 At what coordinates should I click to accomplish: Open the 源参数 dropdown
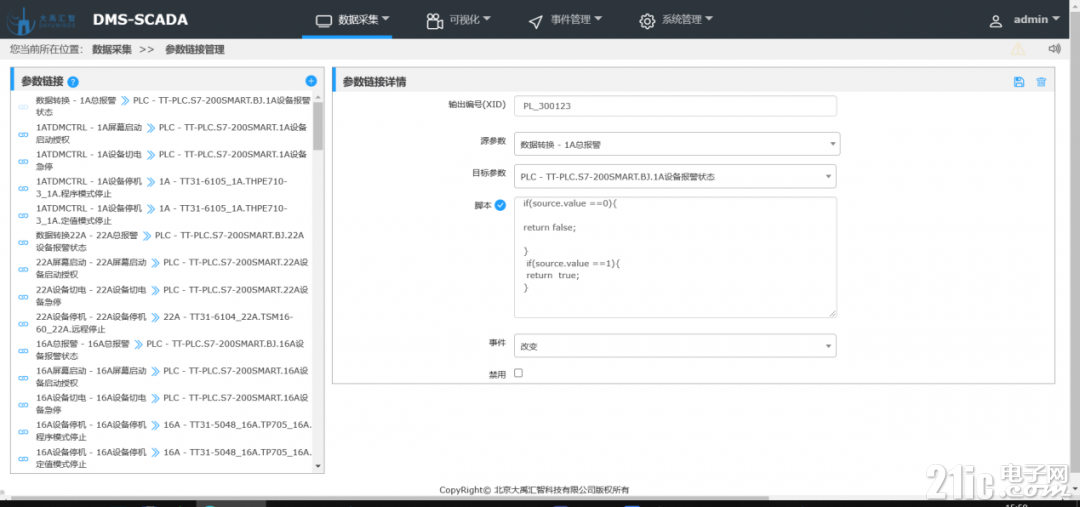[676, 143]
